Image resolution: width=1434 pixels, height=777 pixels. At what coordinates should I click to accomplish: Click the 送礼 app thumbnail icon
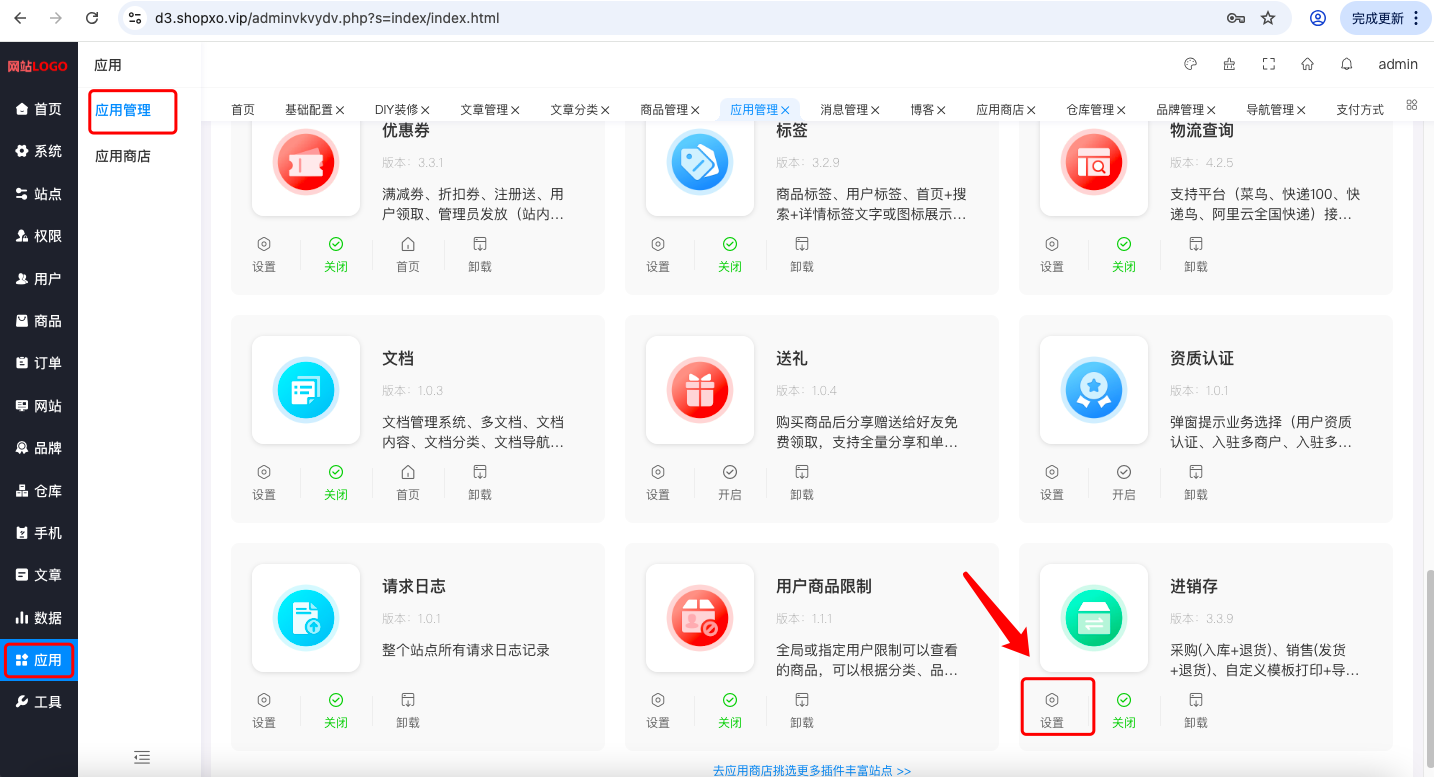tap(700, 390)
